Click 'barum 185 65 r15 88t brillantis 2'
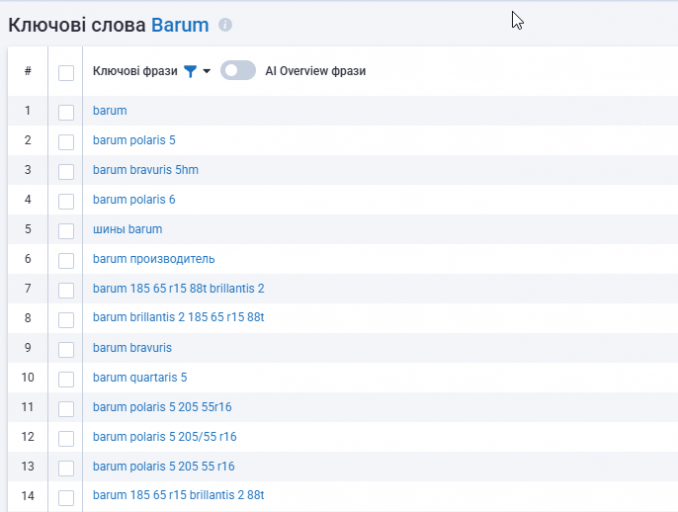678x512 pixels. pos(179,288)
